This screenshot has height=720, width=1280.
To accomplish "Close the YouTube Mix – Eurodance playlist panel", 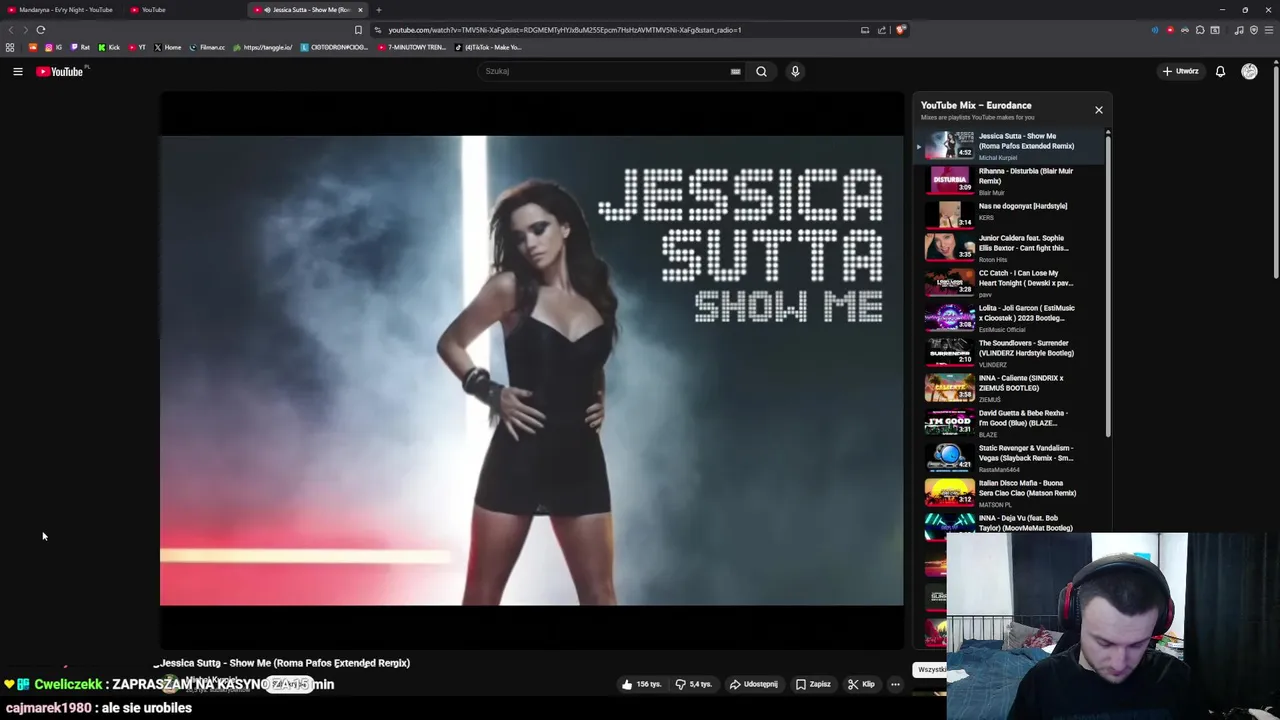I will 1098,110.
